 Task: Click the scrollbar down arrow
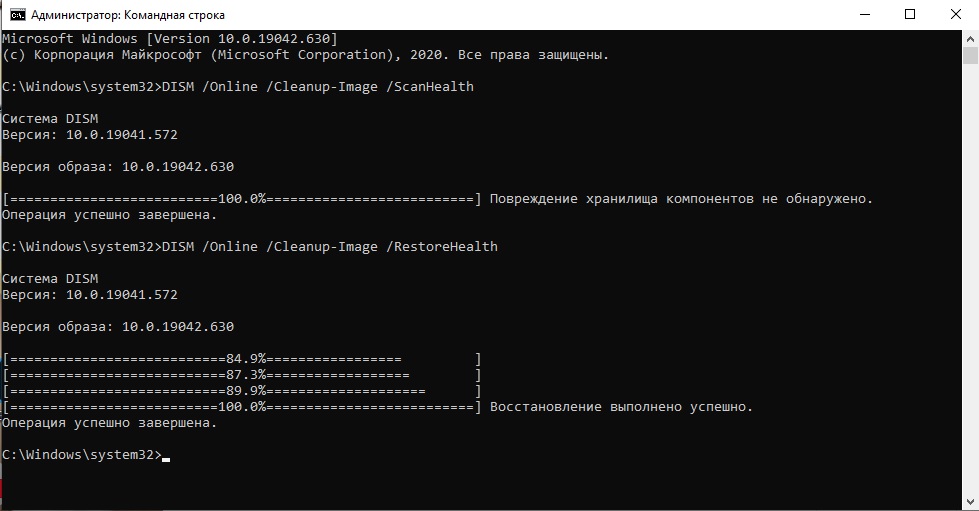coord(970,500)
